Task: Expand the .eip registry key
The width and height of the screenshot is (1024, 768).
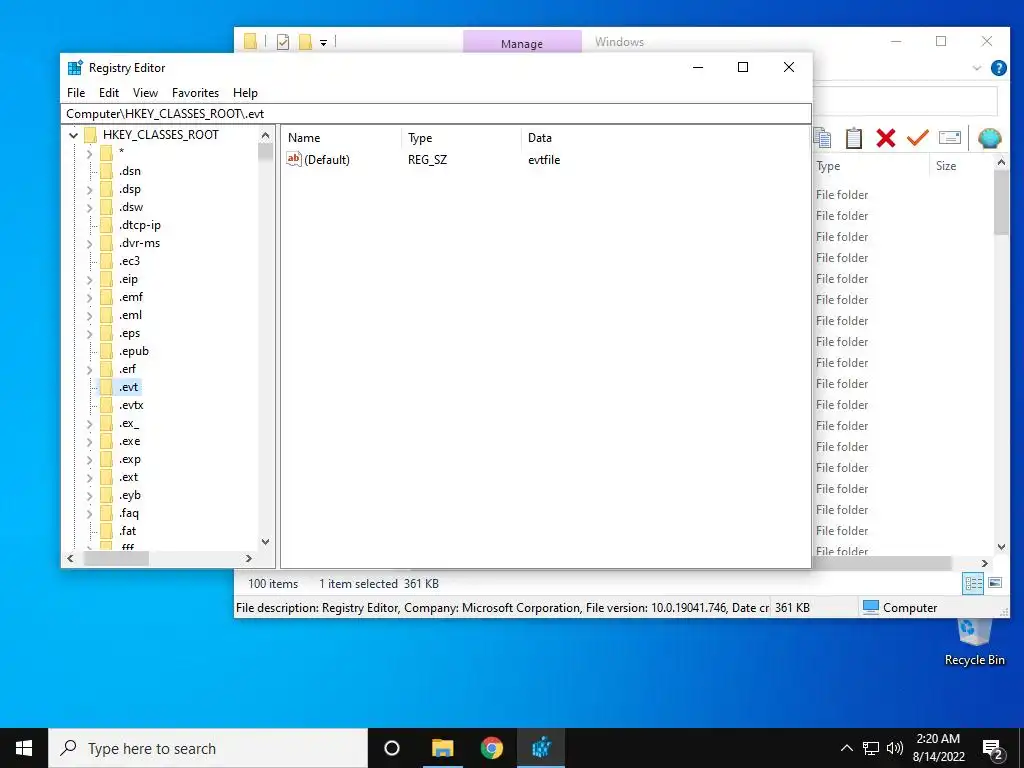Action: click(x=89, y=280)
